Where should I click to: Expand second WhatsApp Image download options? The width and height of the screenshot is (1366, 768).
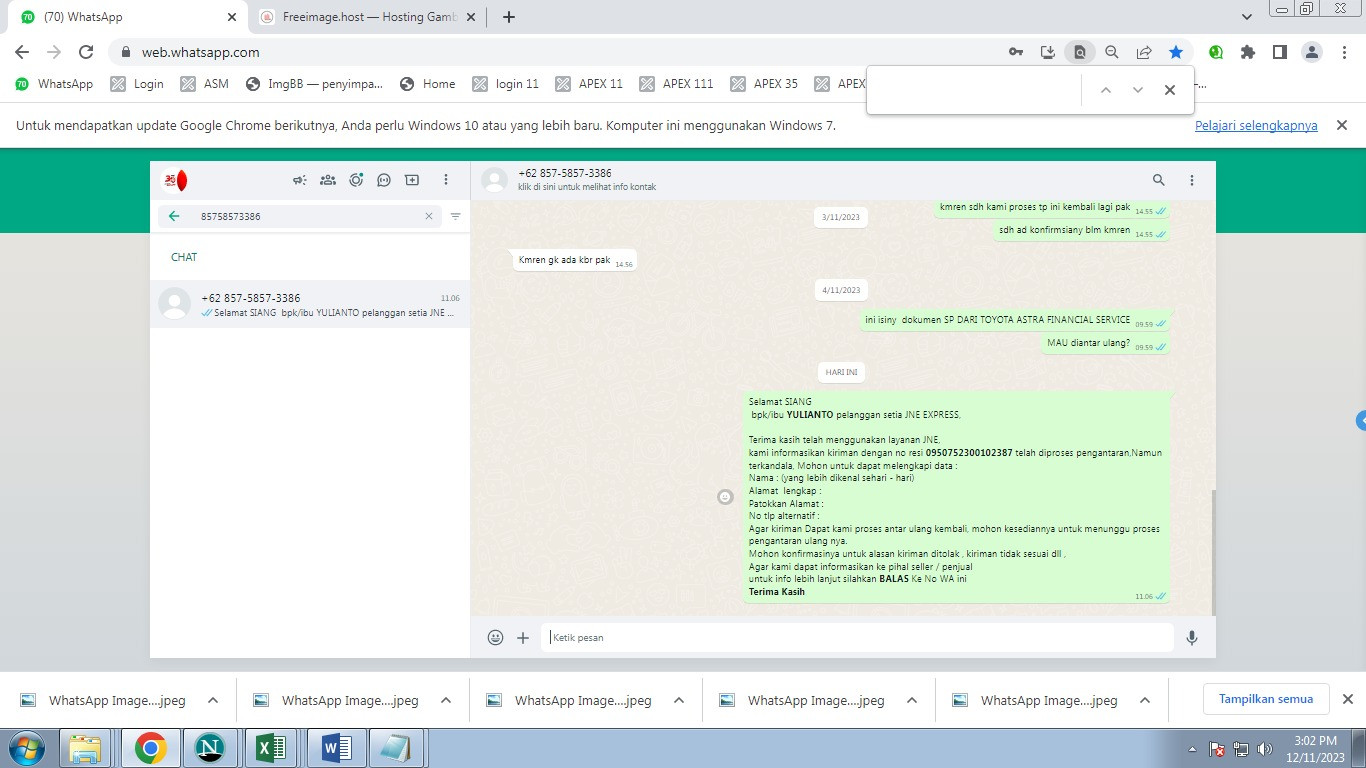[x=446, y=701]
